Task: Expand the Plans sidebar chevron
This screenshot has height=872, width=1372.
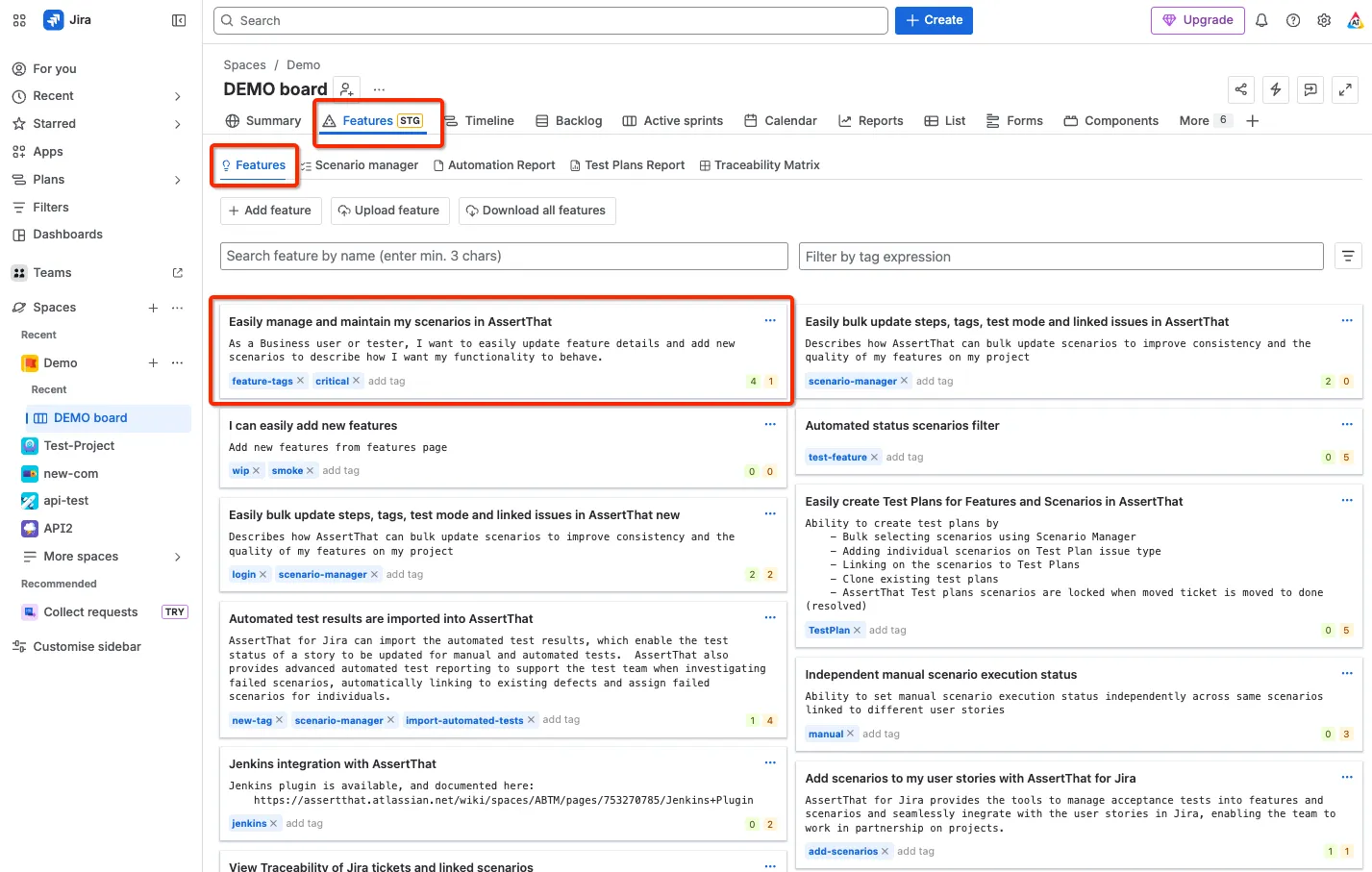Action: (178, 180)
